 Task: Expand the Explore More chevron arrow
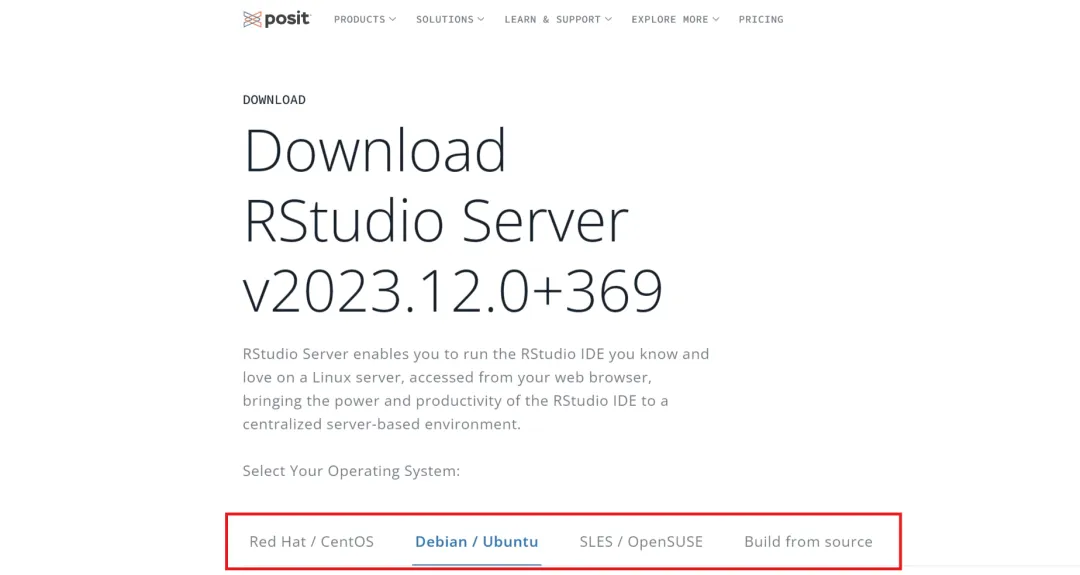pyautogui.click(x=716, y=19)
